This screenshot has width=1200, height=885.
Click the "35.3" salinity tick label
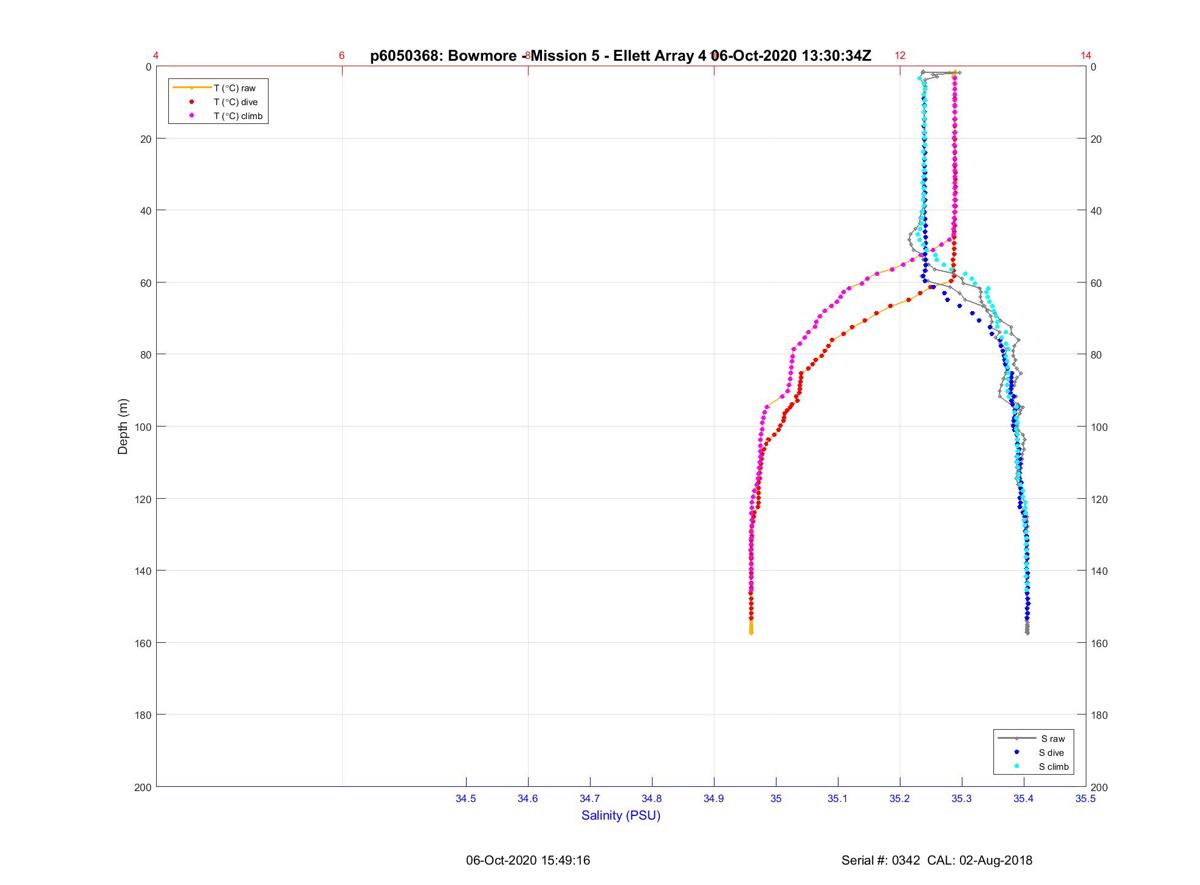(962, 798)
